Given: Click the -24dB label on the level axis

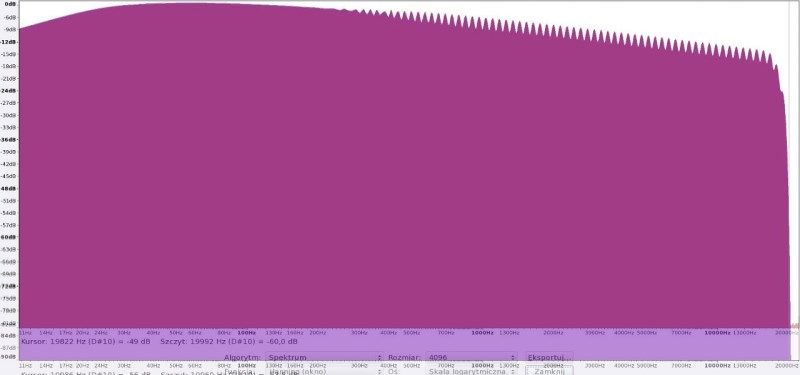Looking at the screenshot, I should coord(9,90).
